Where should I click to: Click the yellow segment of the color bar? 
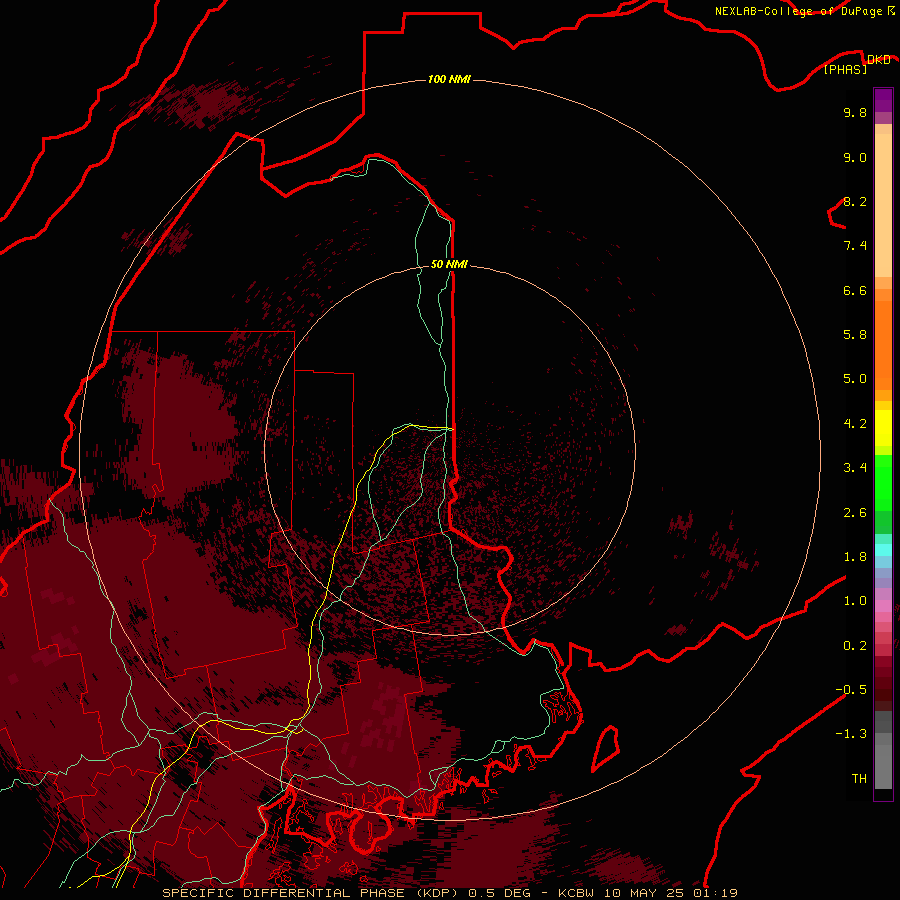883,428
